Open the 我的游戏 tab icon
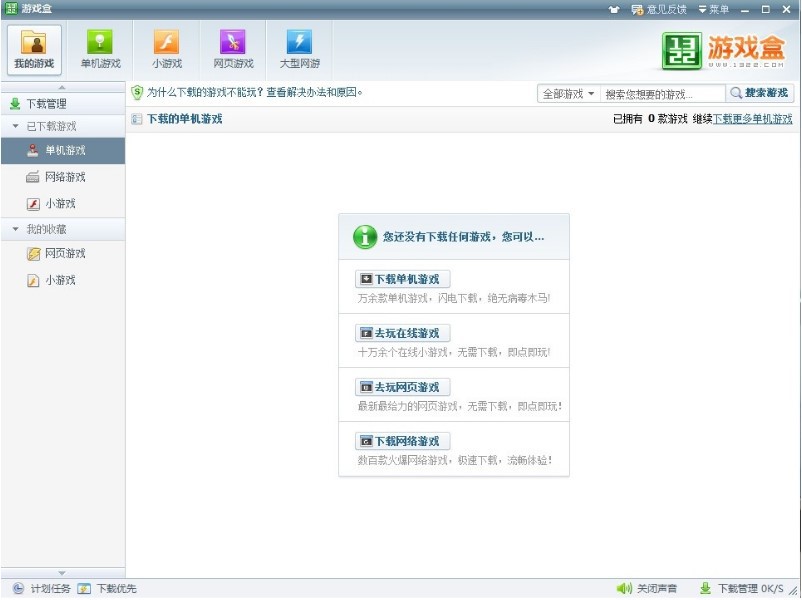This screenshot has width=802, height=600. (x=34, y=49)
